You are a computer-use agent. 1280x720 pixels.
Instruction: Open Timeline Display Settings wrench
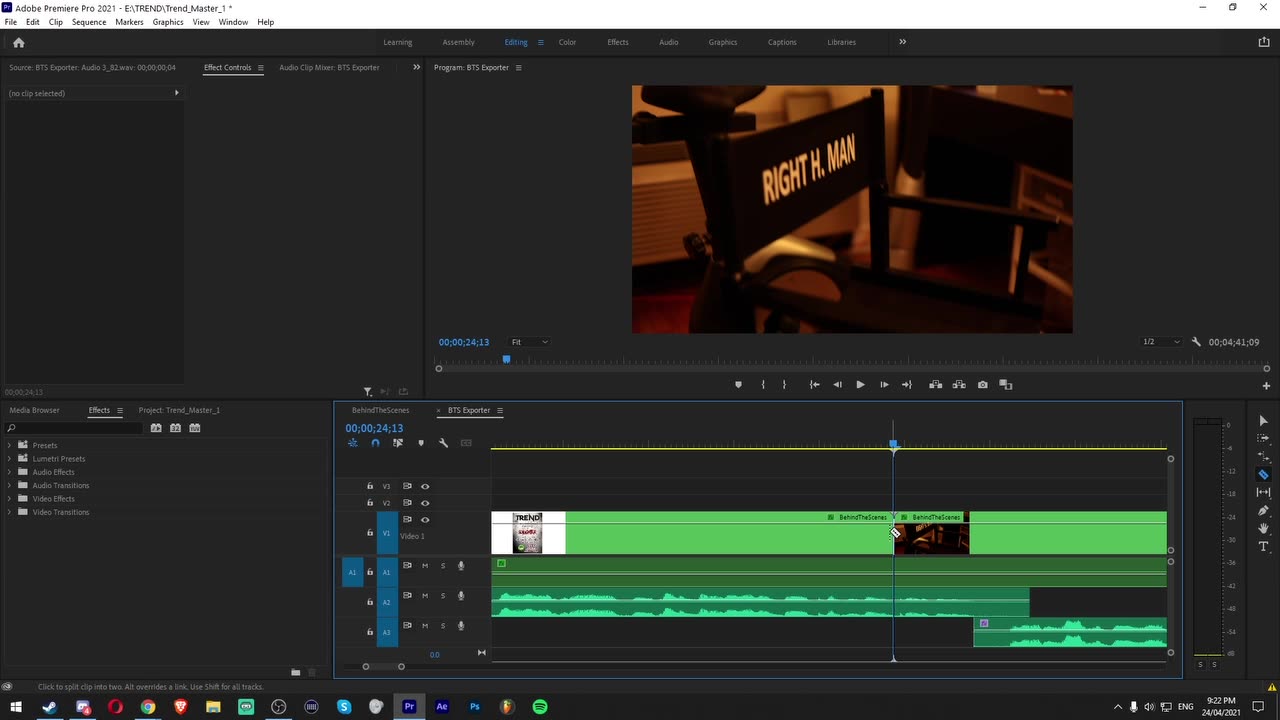[443, 443]
